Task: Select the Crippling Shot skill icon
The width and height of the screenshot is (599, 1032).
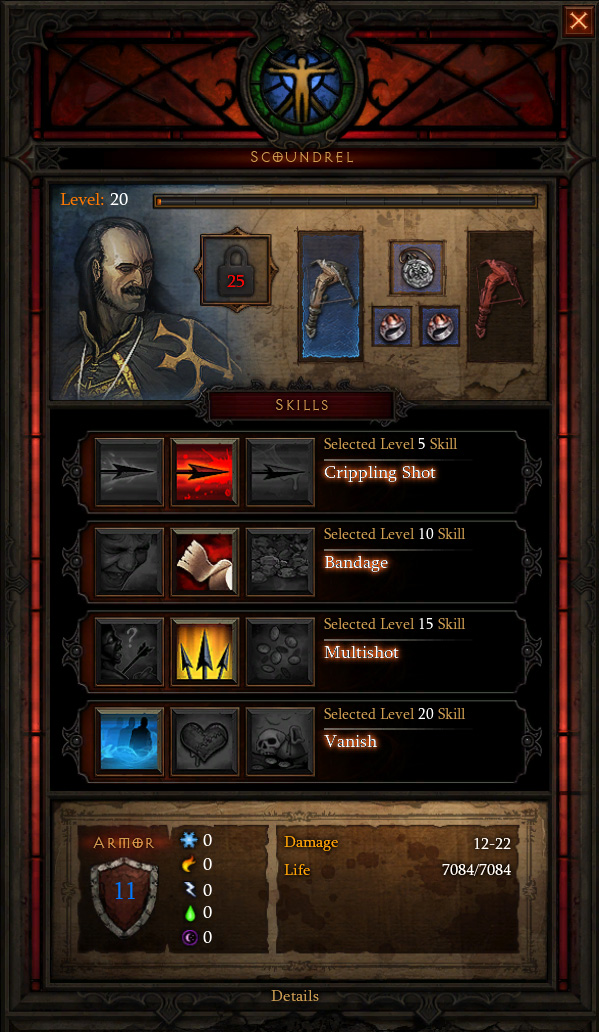Action: tap(204, 472)
